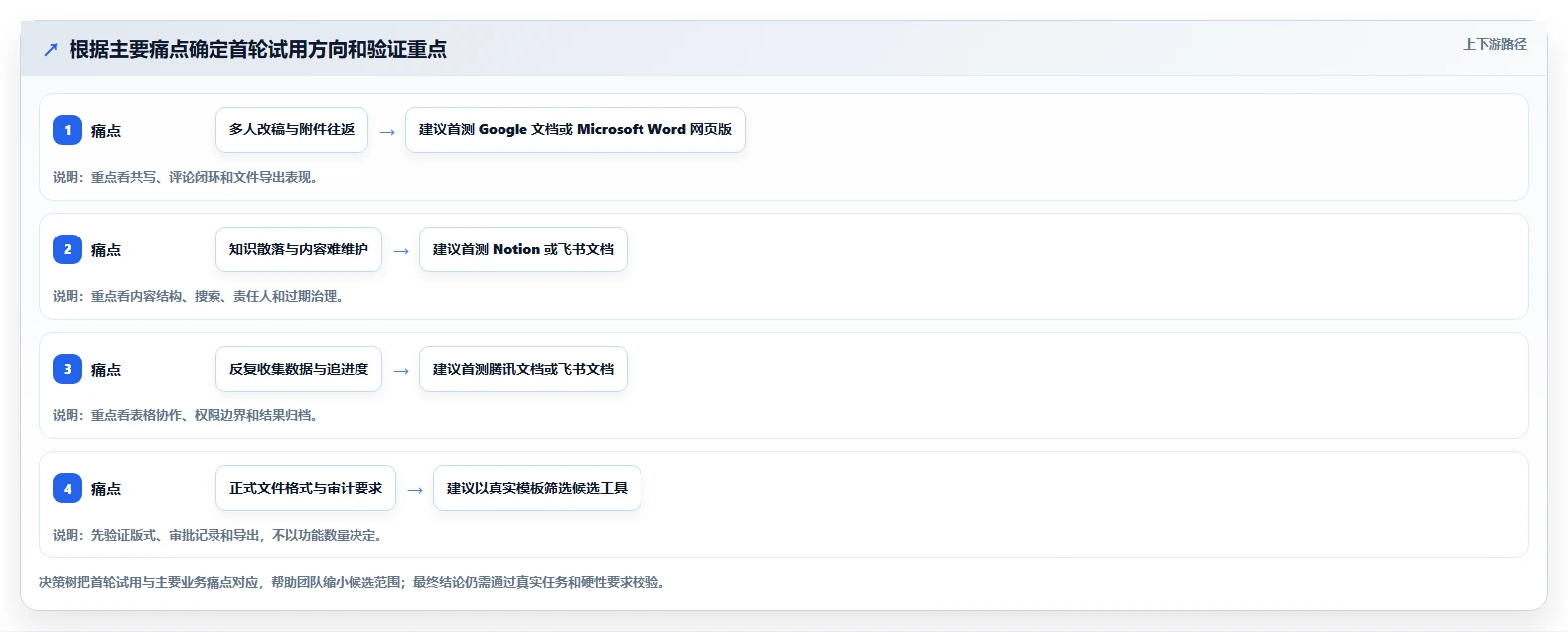Click the 知识散落与内容难维护 box
The image size is (1568, 632).
click(299, 249)
